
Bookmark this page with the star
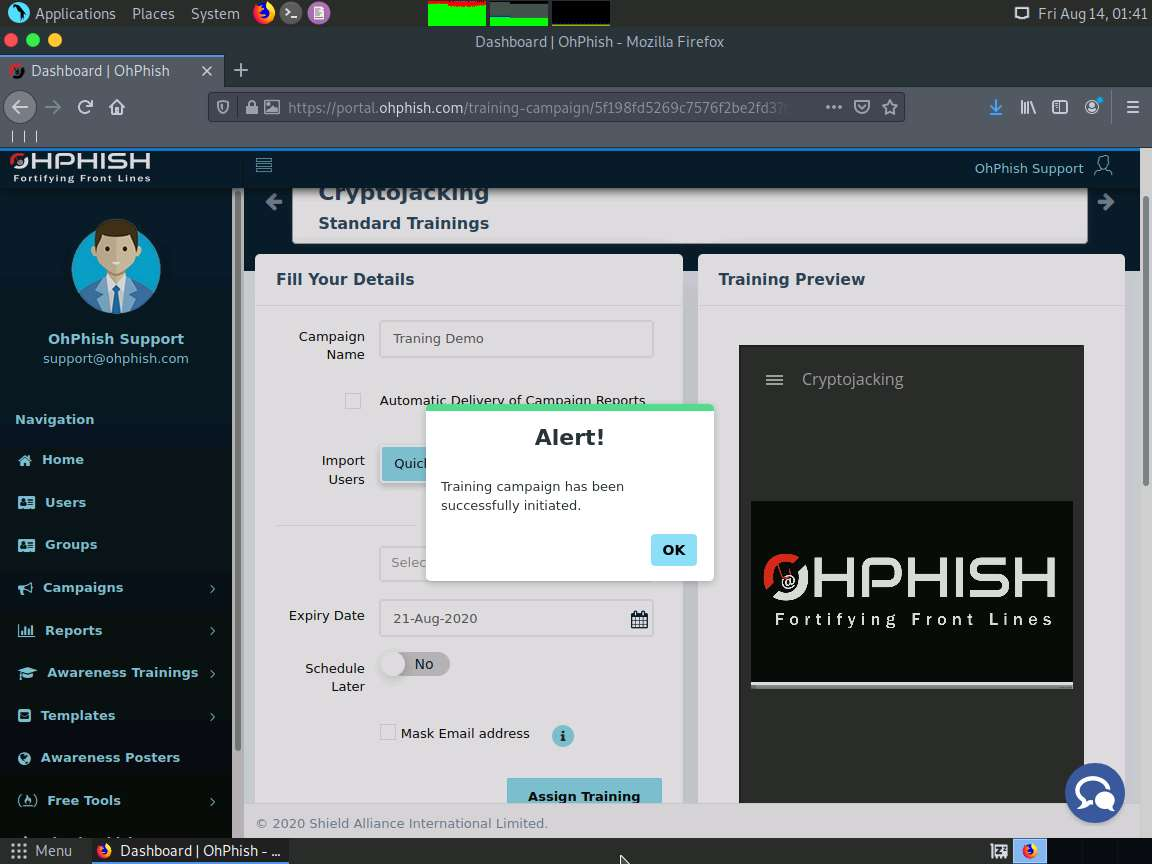(890, 107)
